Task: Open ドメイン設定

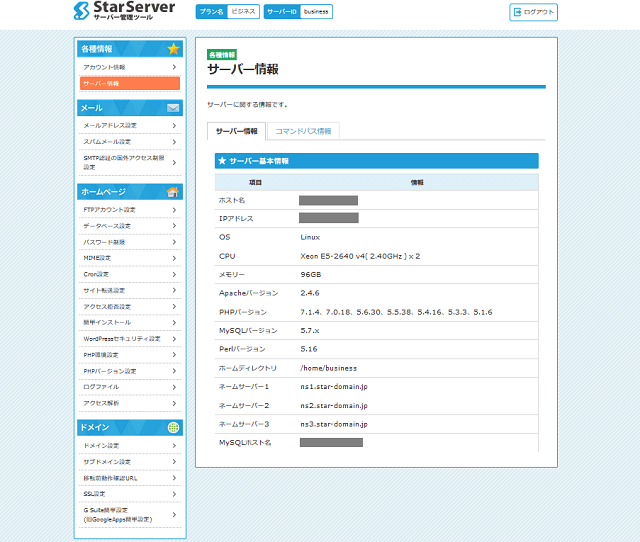Action: [130, 446]
